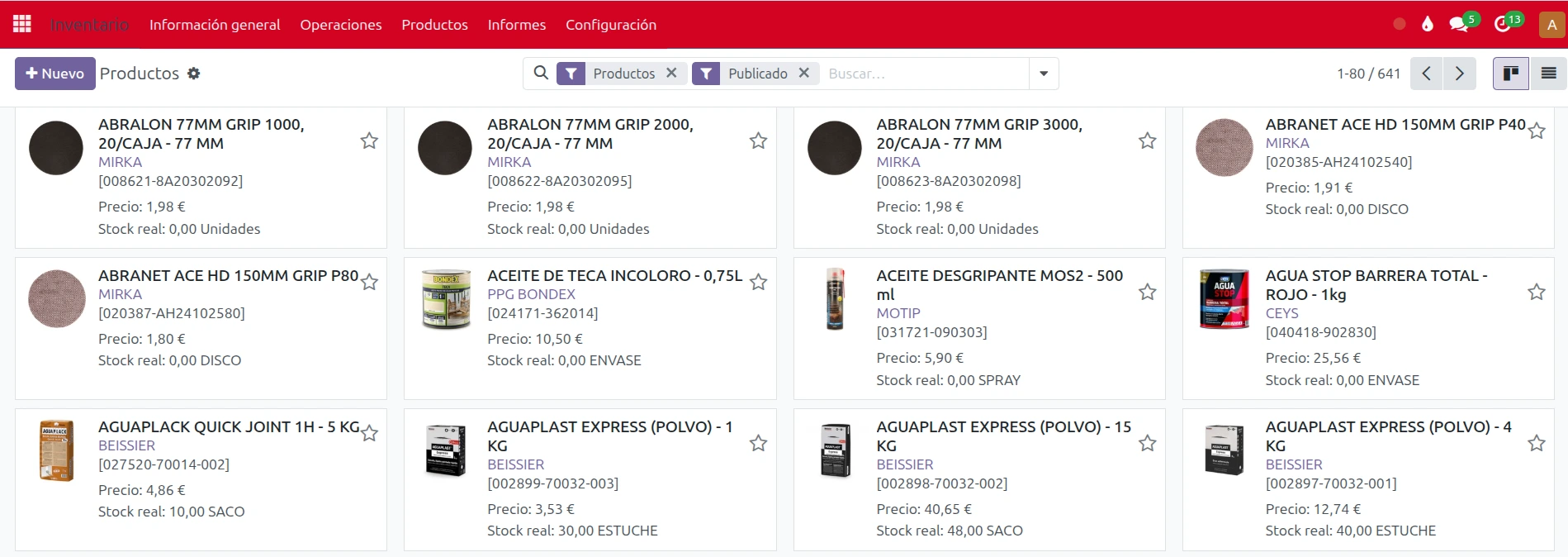The height and width of the screenshot is (557, 1568).
Task: Remove the Publicado filter
Action: [803, 74]
